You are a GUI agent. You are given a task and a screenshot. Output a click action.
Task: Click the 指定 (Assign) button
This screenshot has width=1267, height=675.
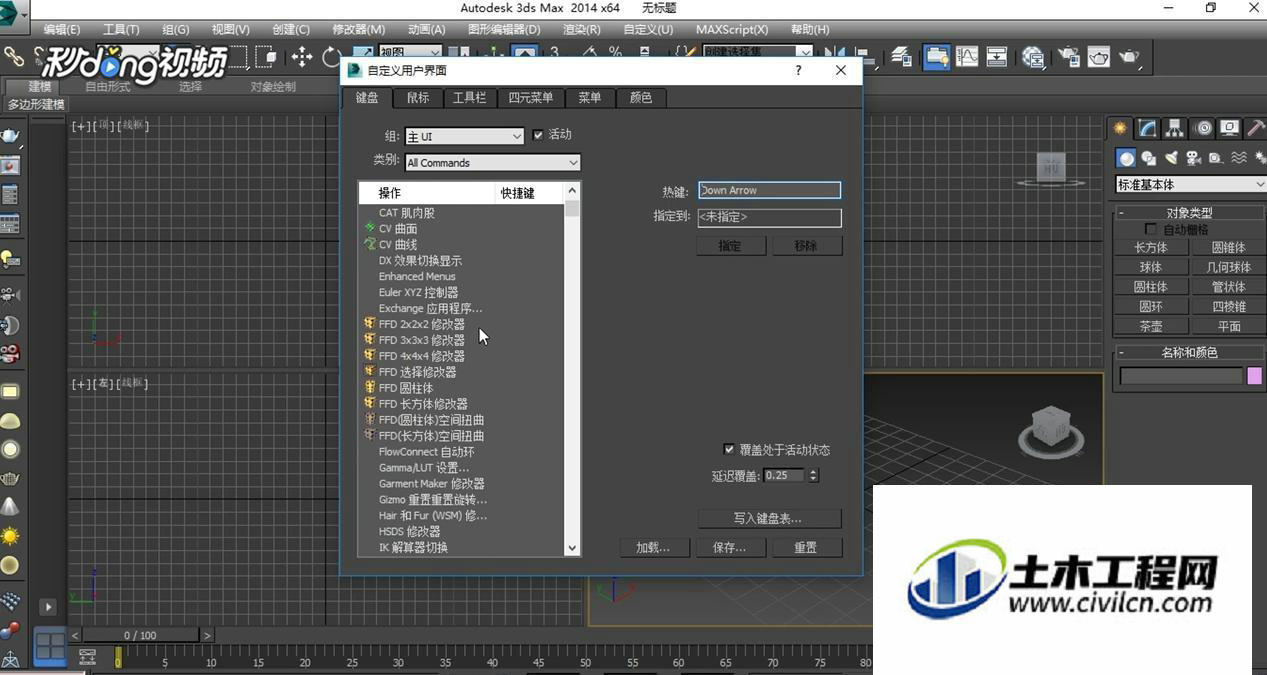731,246
